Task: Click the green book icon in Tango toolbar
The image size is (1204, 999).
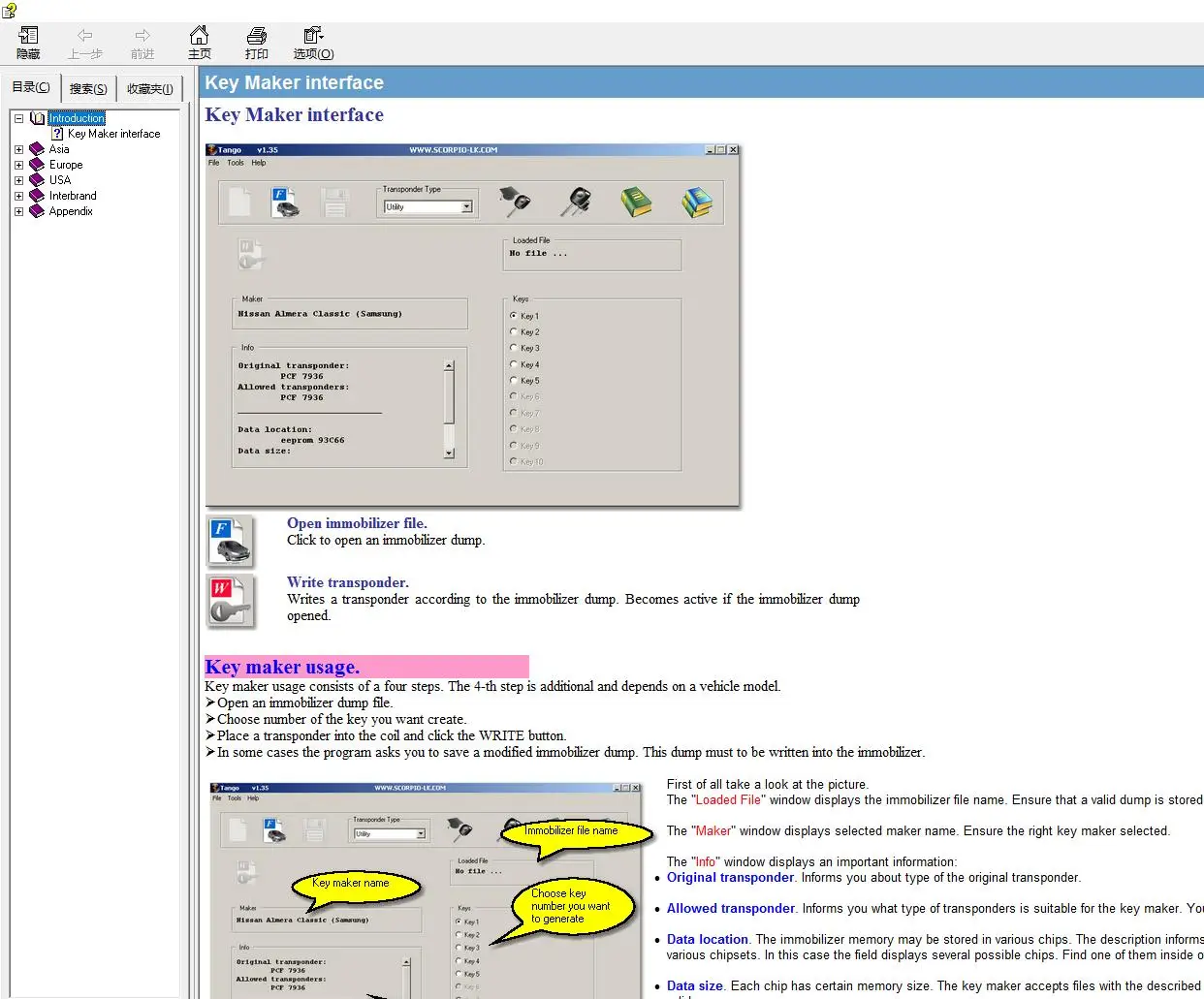Action: pos(636,202)
